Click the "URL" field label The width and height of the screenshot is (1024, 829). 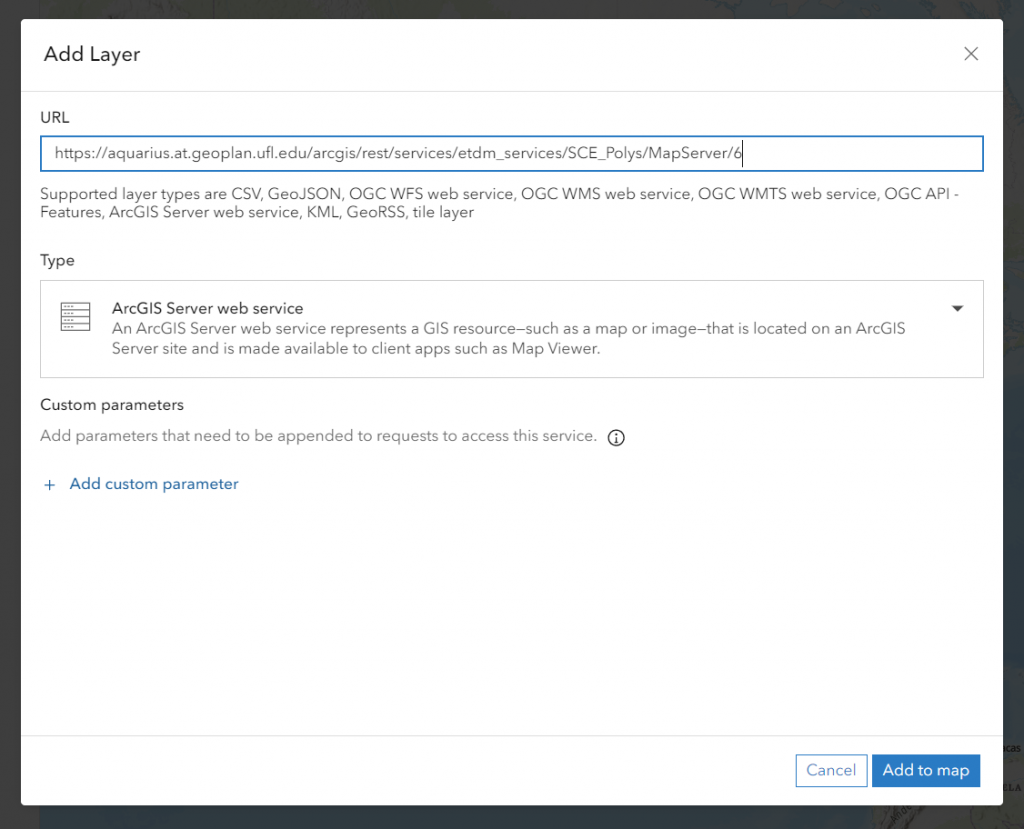pos(55,117)
